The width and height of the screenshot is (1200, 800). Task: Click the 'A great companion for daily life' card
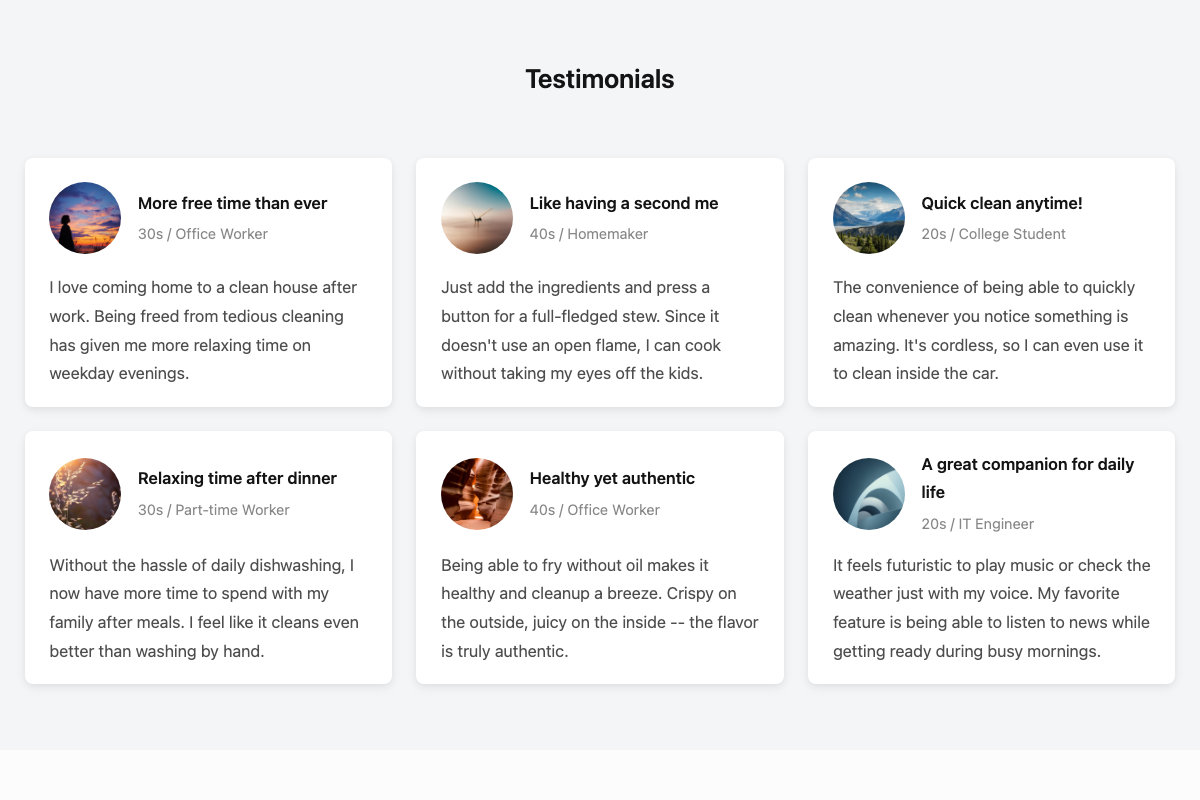coord(991,557)
